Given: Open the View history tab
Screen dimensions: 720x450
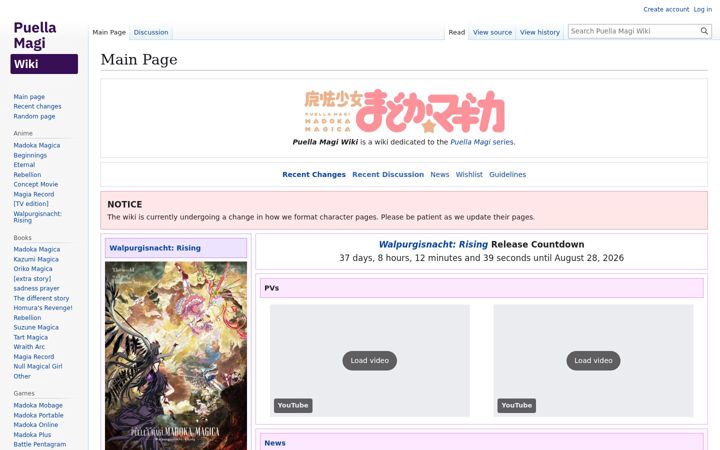Looking at the screenshot, I should (540, 32).
